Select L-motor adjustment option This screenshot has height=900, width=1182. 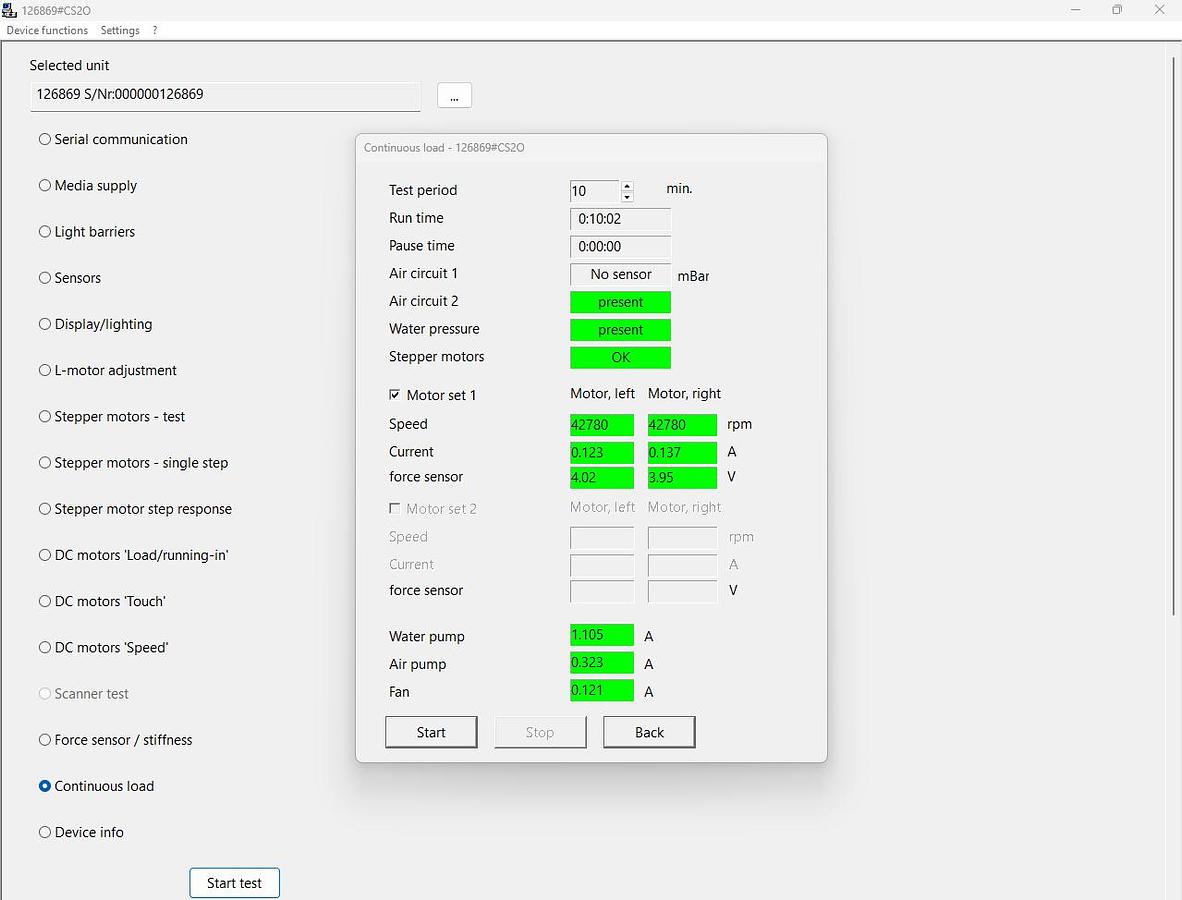(x=45, y=370)
